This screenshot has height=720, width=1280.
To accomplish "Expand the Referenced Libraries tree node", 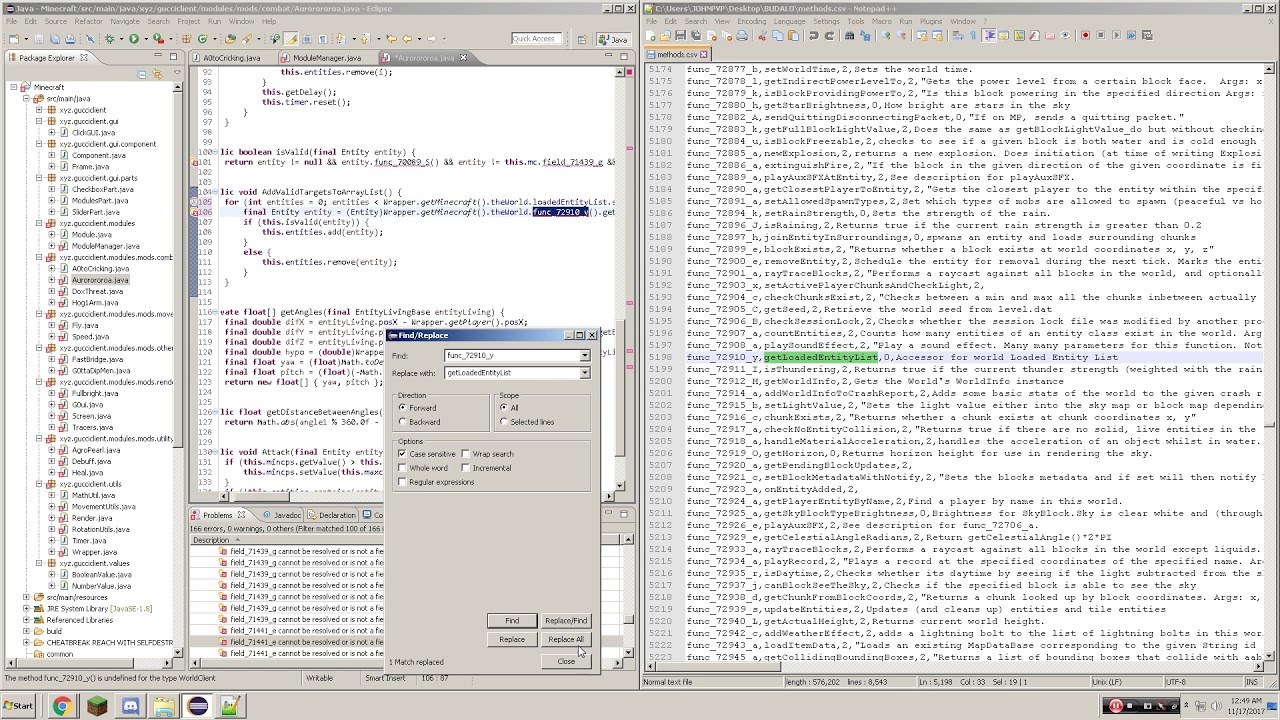I will (x=26, y=620).
